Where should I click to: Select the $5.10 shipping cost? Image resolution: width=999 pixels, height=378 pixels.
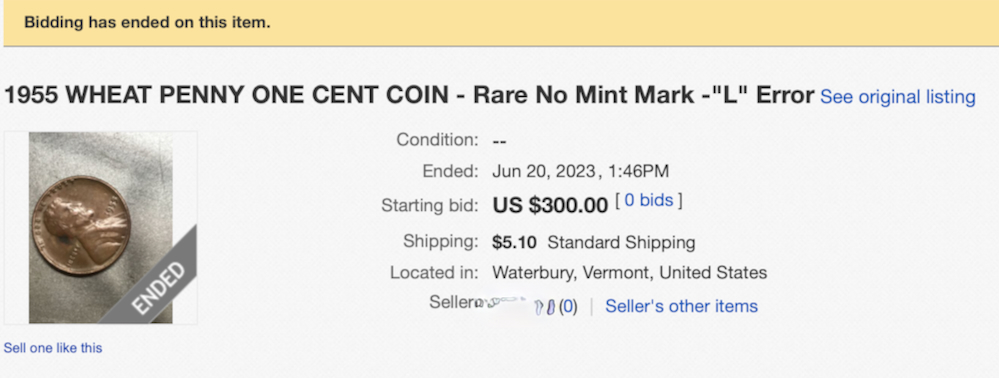click(514, 242)
